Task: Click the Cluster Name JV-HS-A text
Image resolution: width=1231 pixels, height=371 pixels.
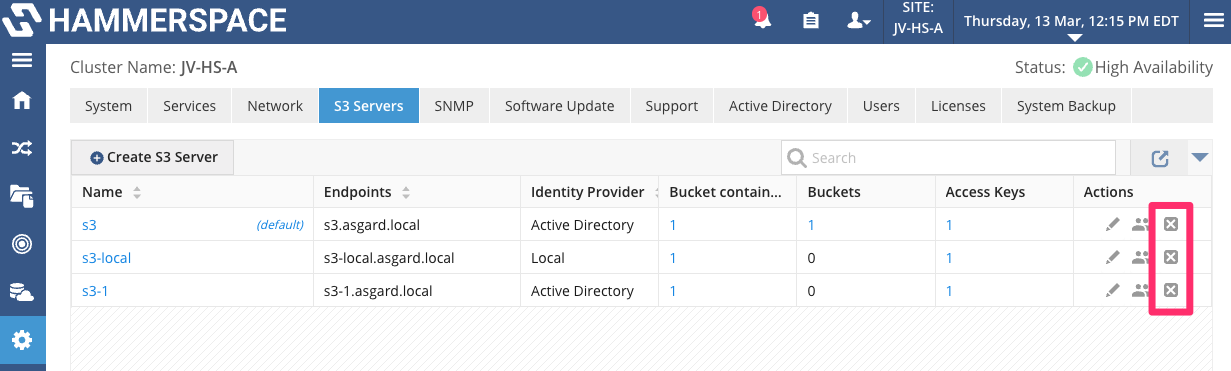Action: tap(153, 68)
